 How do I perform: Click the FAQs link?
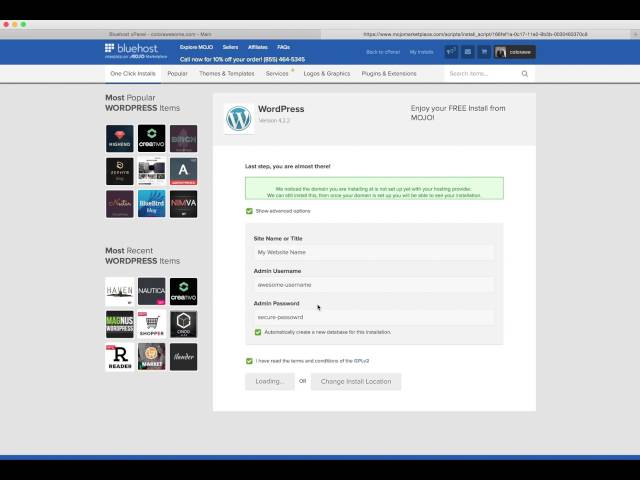point(283,47)
